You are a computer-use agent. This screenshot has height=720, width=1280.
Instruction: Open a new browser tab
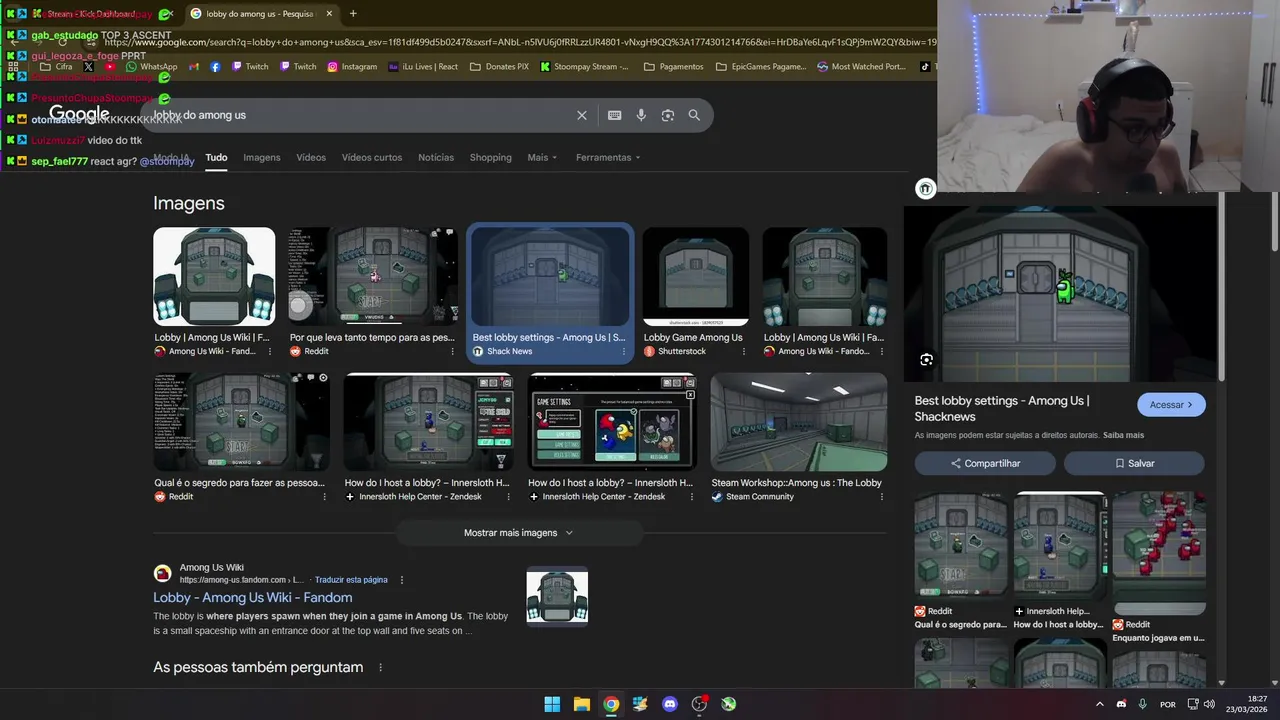pos(353,14)
